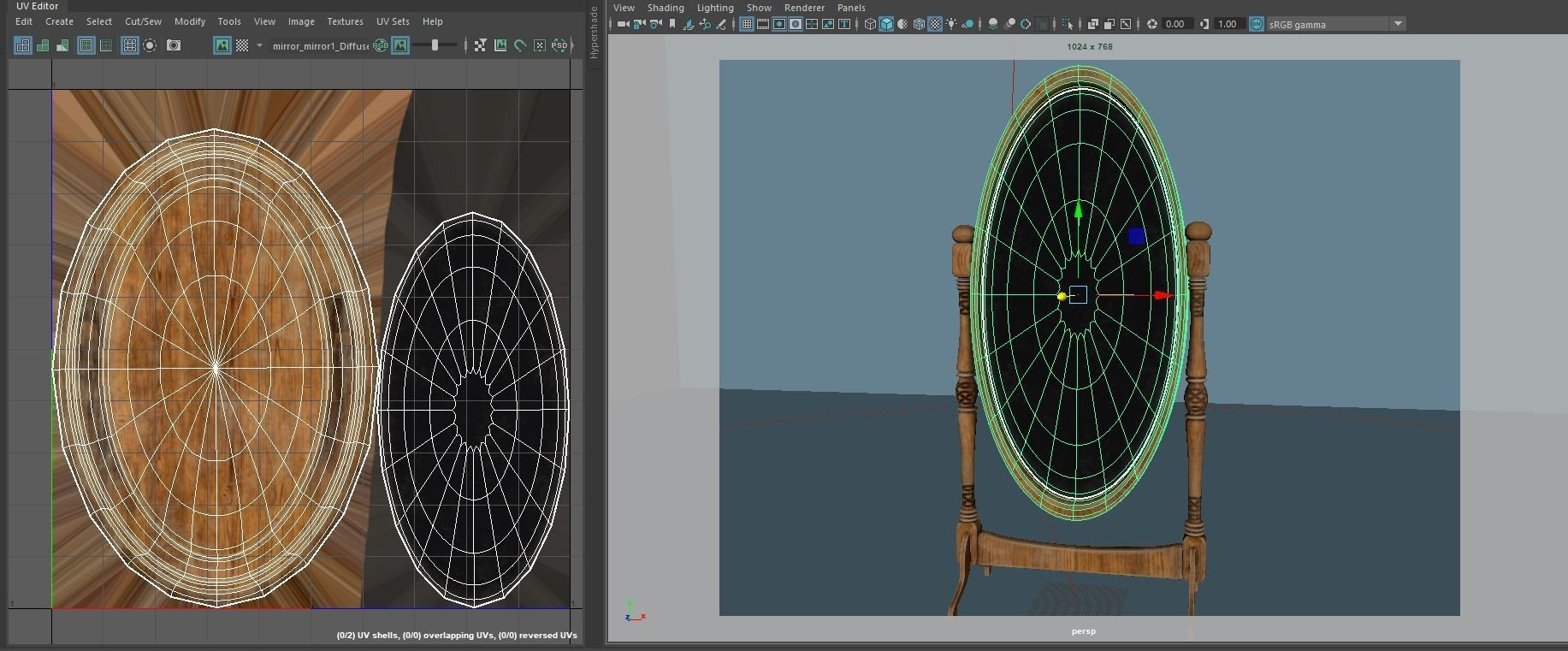Open camera attributes icon in viewport
Screen dimensions: 1568x651
655,24
